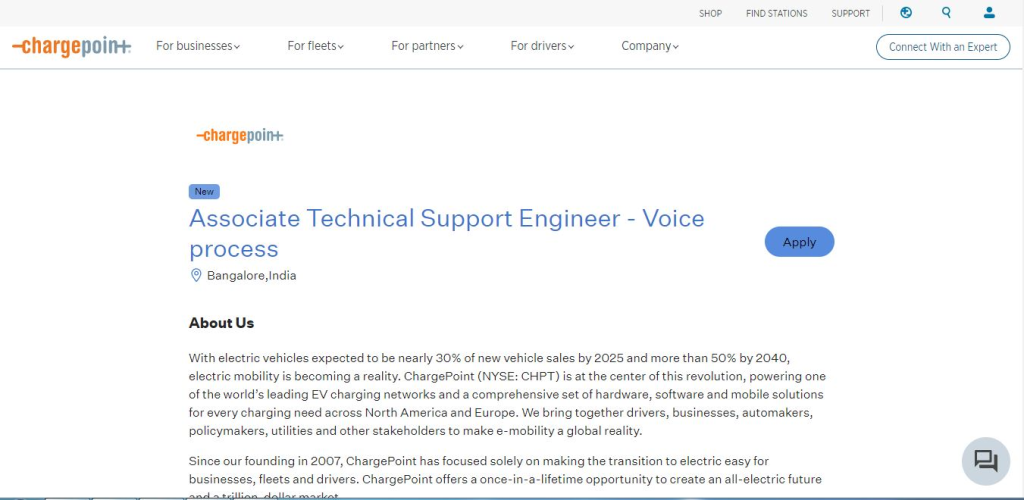Expand the For fleets menu
Viewport: 1024px width, 500px height.
click(x=315, y=46)
